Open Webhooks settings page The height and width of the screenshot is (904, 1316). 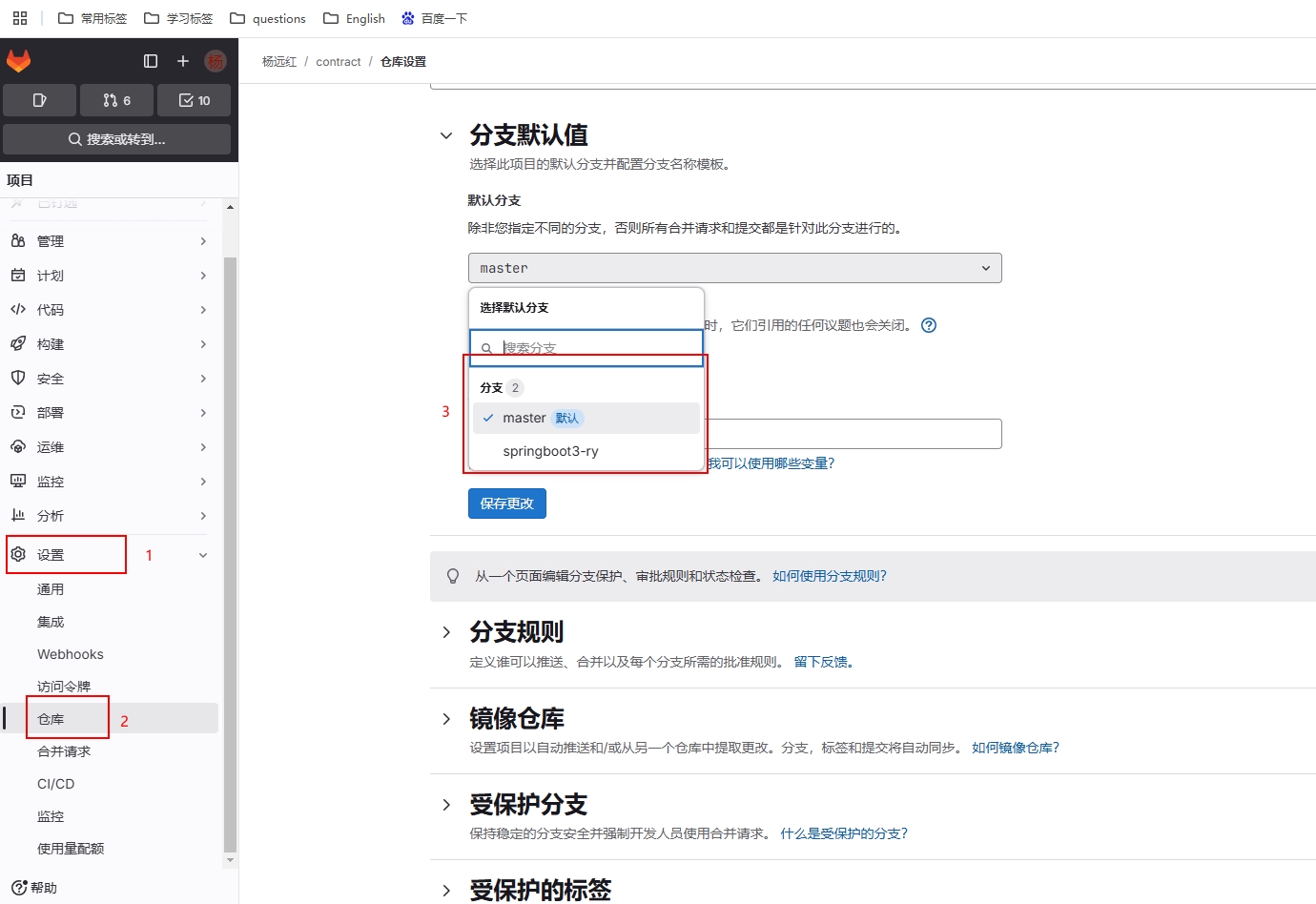pos(71,654)
